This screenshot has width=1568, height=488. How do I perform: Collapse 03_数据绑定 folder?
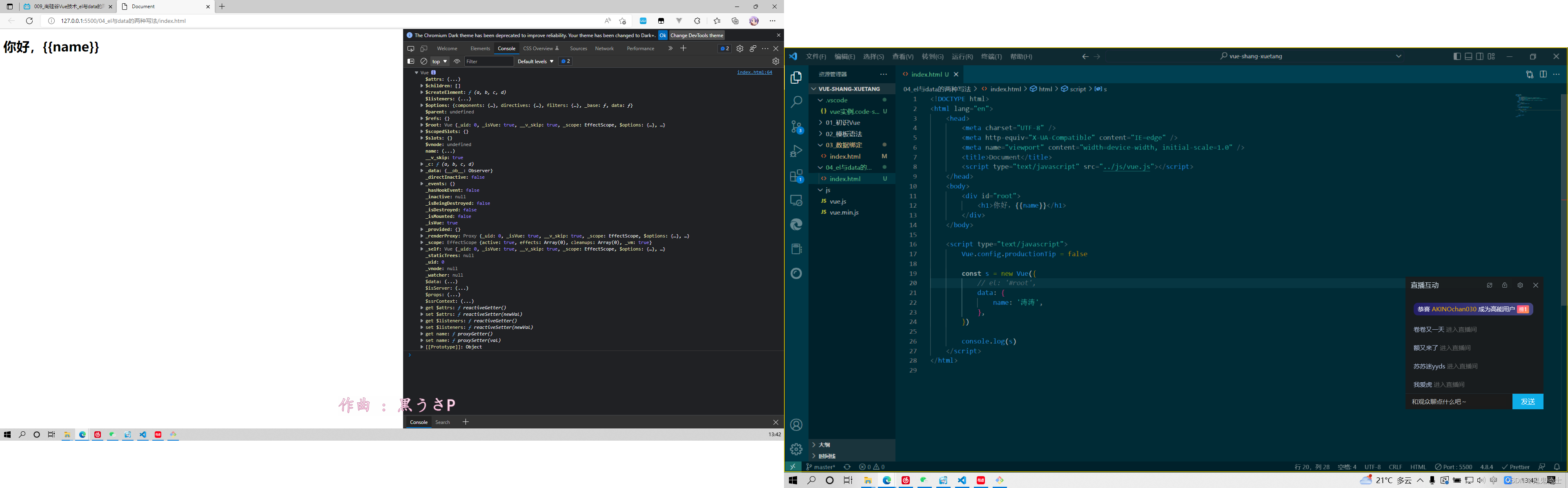pos(851,145)
